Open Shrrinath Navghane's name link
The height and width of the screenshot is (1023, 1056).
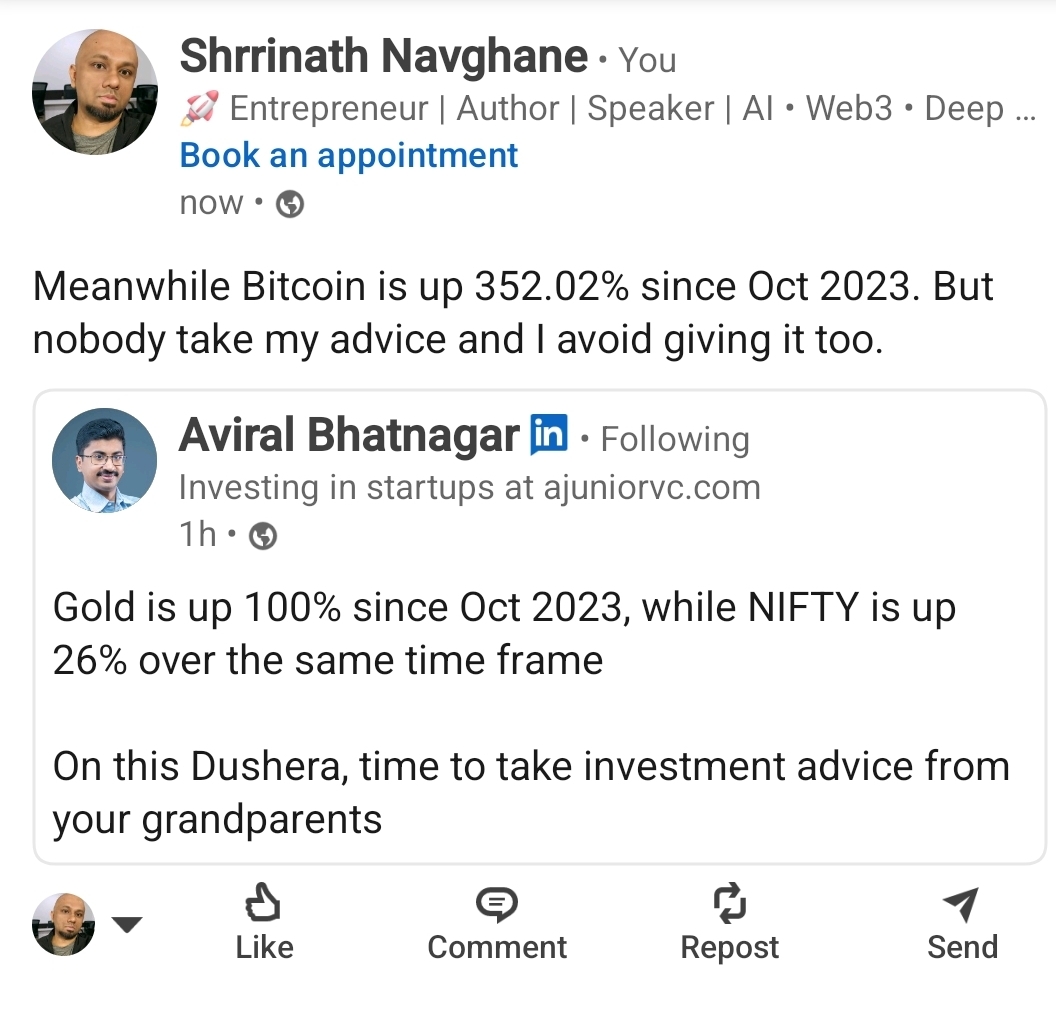[x=383, y=58]
